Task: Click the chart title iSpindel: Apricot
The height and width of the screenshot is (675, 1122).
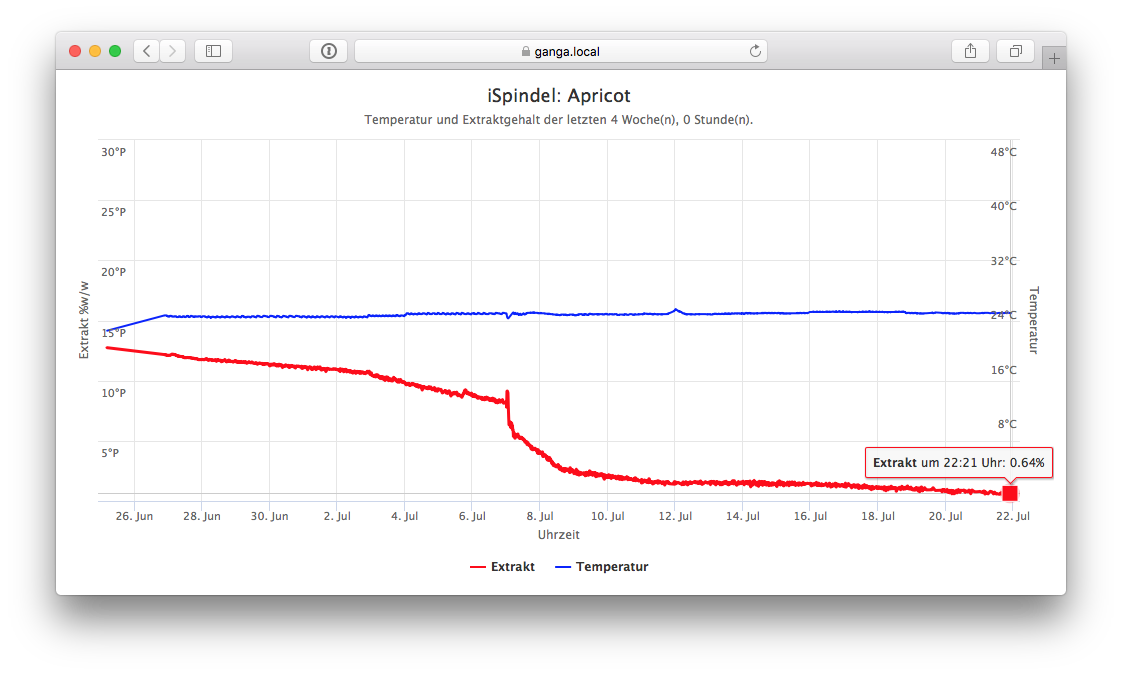Action: pos(559,96)
